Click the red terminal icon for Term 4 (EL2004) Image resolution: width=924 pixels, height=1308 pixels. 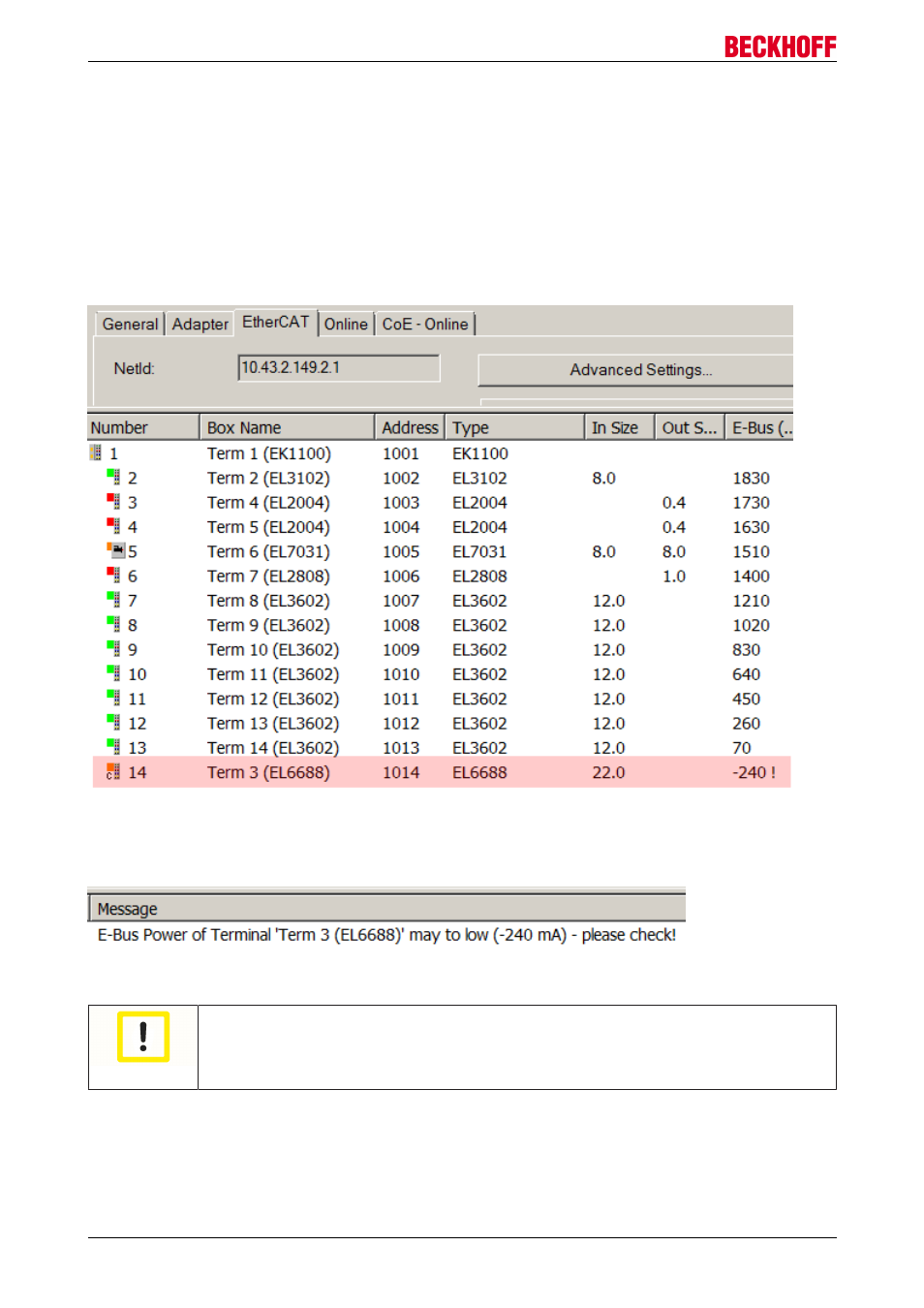(x=113, y=501)
